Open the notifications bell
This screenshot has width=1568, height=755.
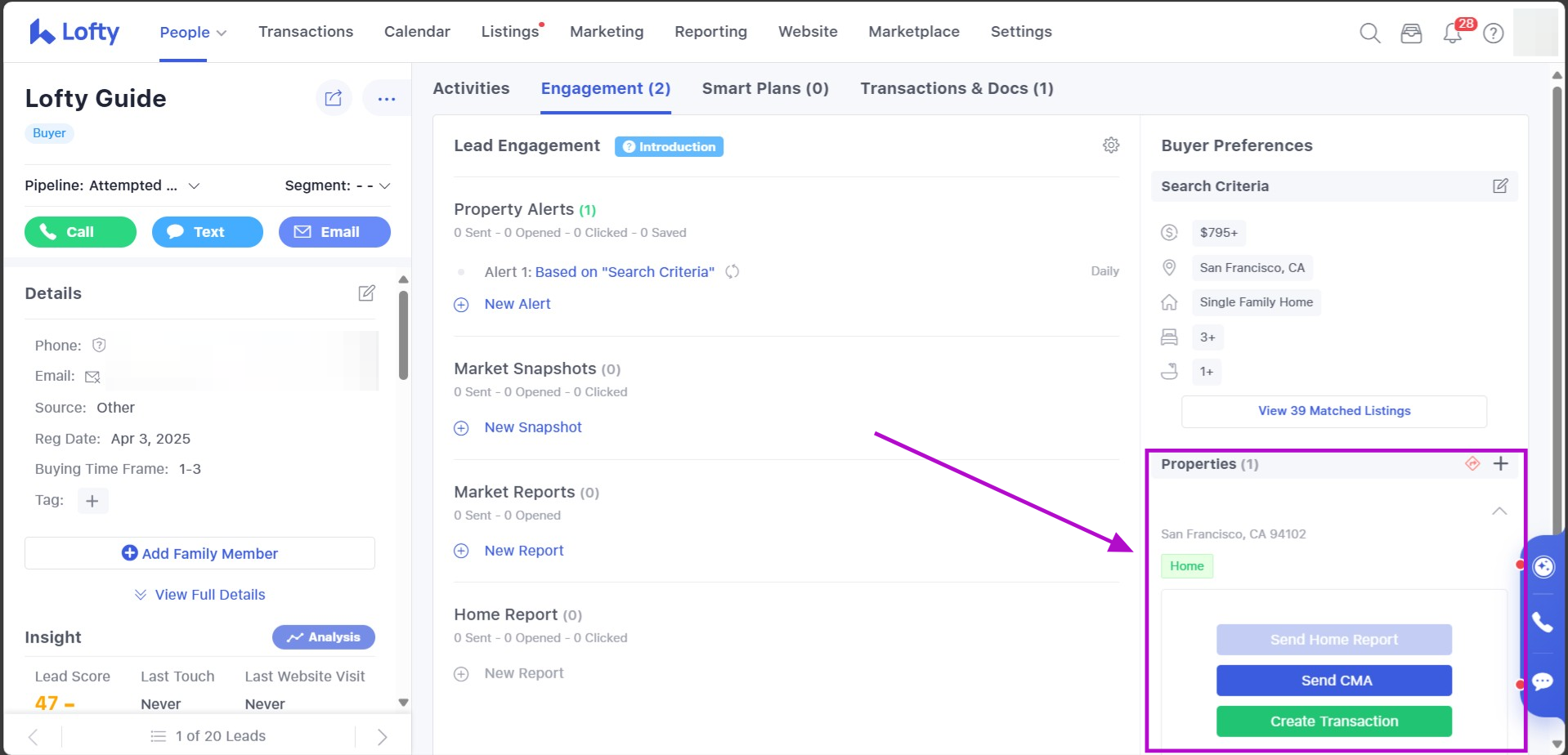[1453, 34]
